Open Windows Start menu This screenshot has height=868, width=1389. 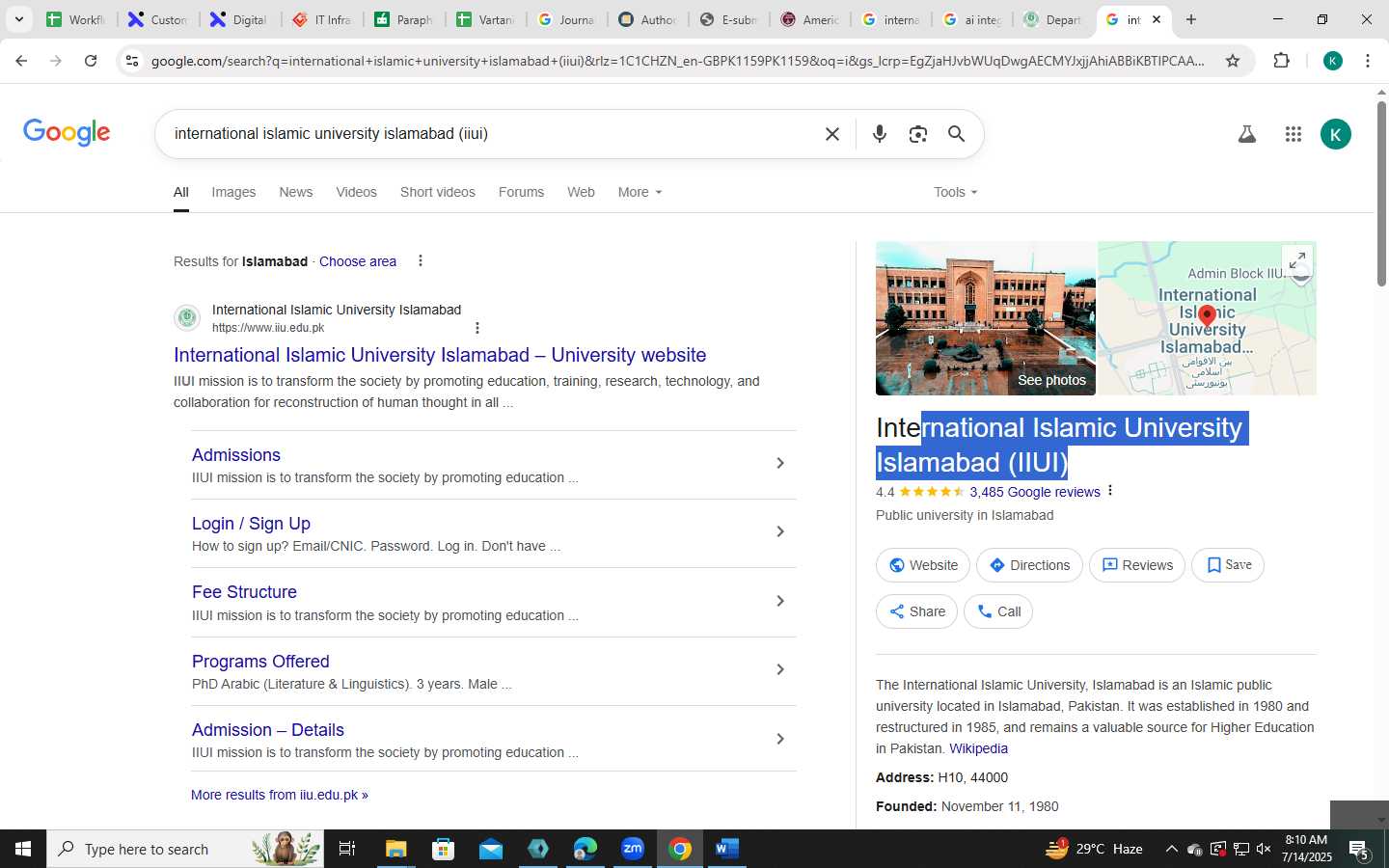[23, 849]
